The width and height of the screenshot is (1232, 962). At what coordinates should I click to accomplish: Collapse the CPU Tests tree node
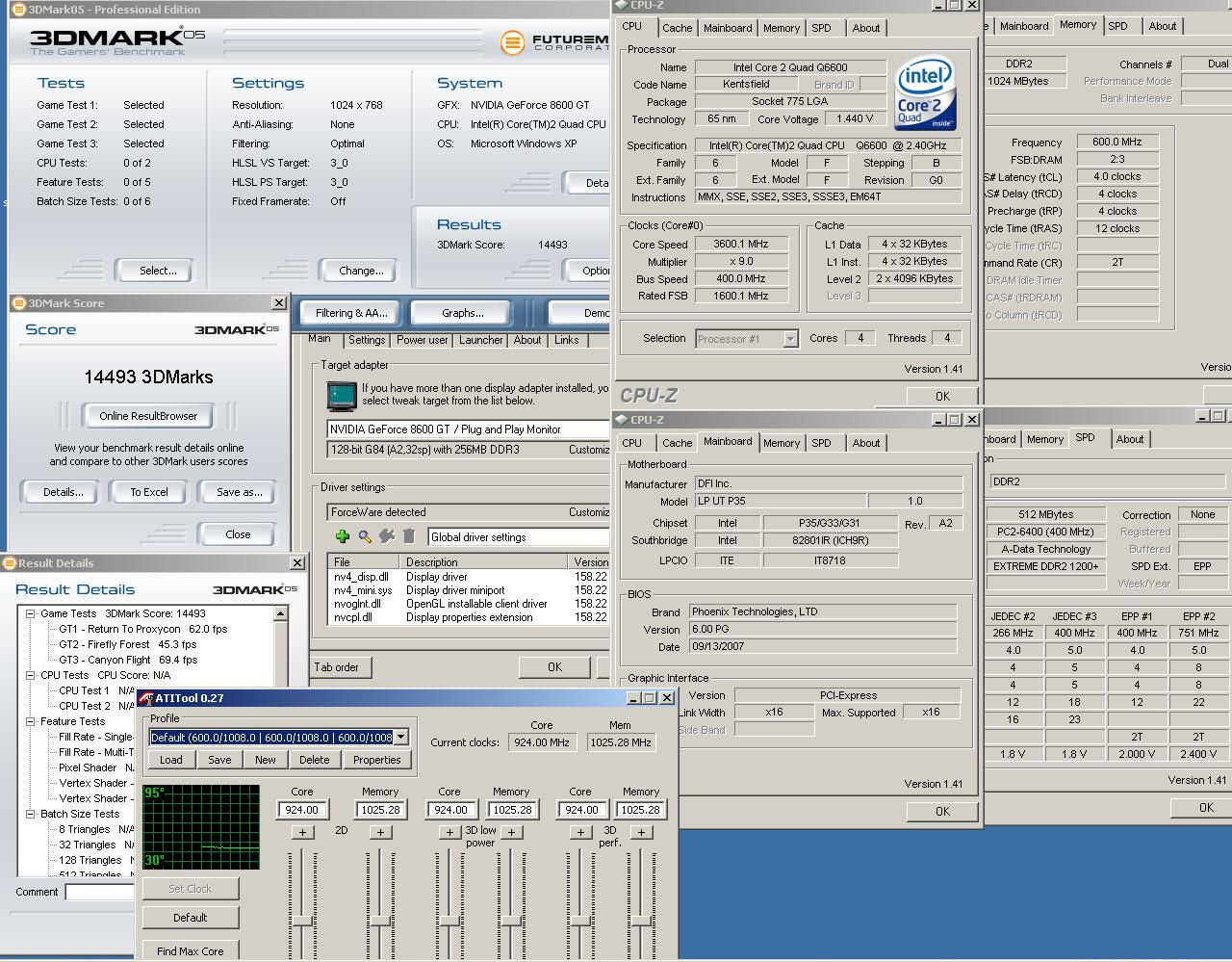(x=30, y=675)
